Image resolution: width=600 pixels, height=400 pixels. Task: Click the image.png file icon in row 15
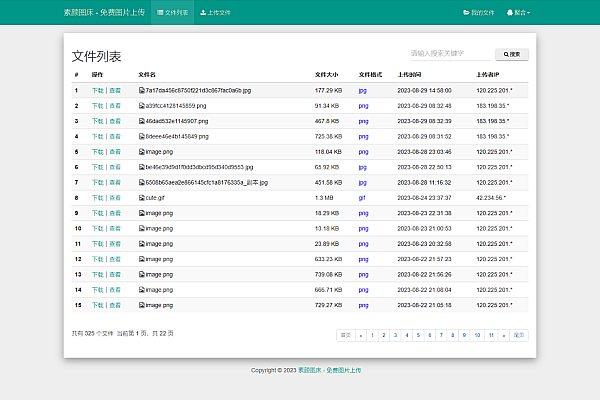pos(142,305)
